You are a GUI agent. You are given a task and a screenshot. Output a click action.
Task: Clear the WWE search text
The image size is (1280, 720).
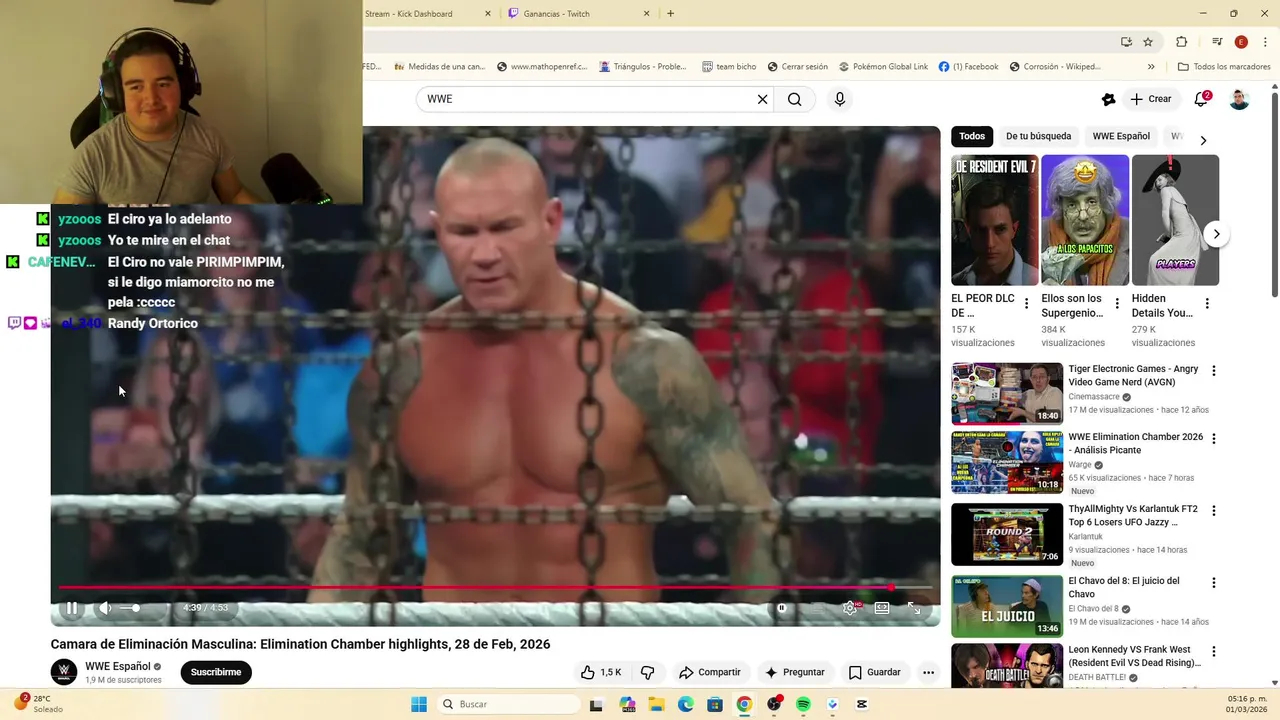pyautogui.click(x=762, y=99)
